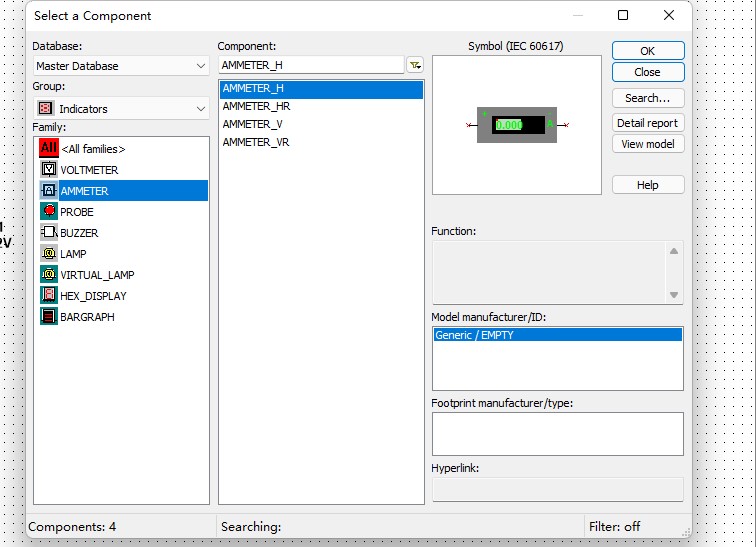Open the Search... dialog
This screenshot has width=756, height=547.
coord(648,98)
